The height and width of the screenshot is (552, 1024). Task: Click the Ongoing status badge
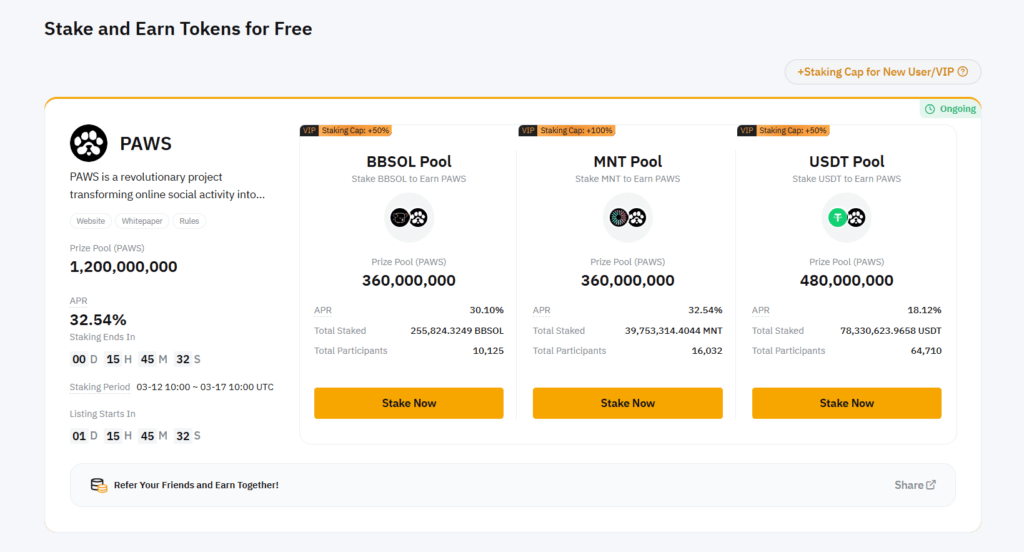point(950,109)
